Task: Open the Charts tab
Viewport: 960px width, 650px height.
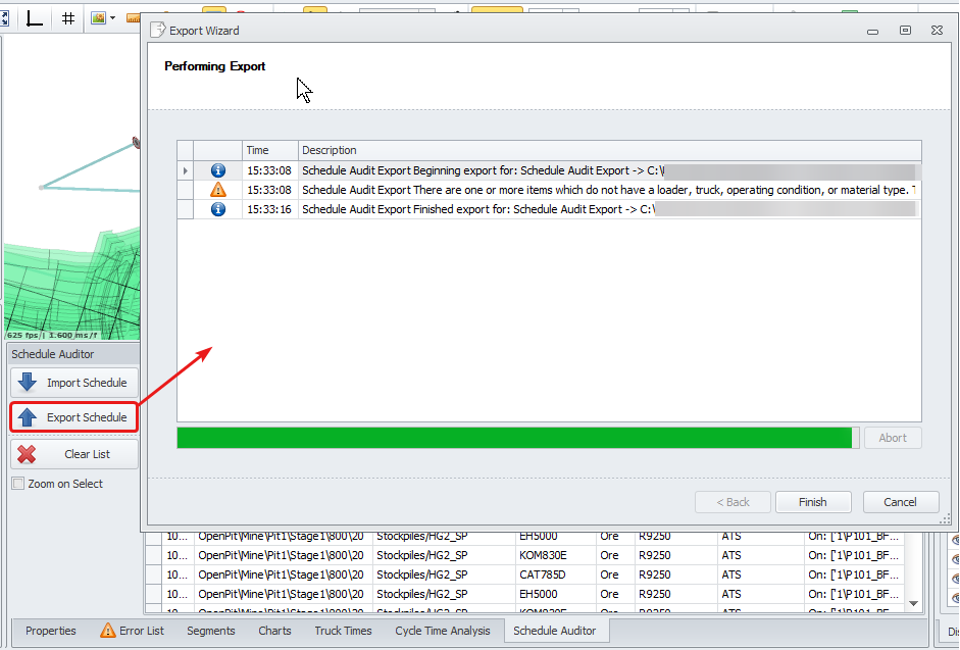Action: (275, 630)
